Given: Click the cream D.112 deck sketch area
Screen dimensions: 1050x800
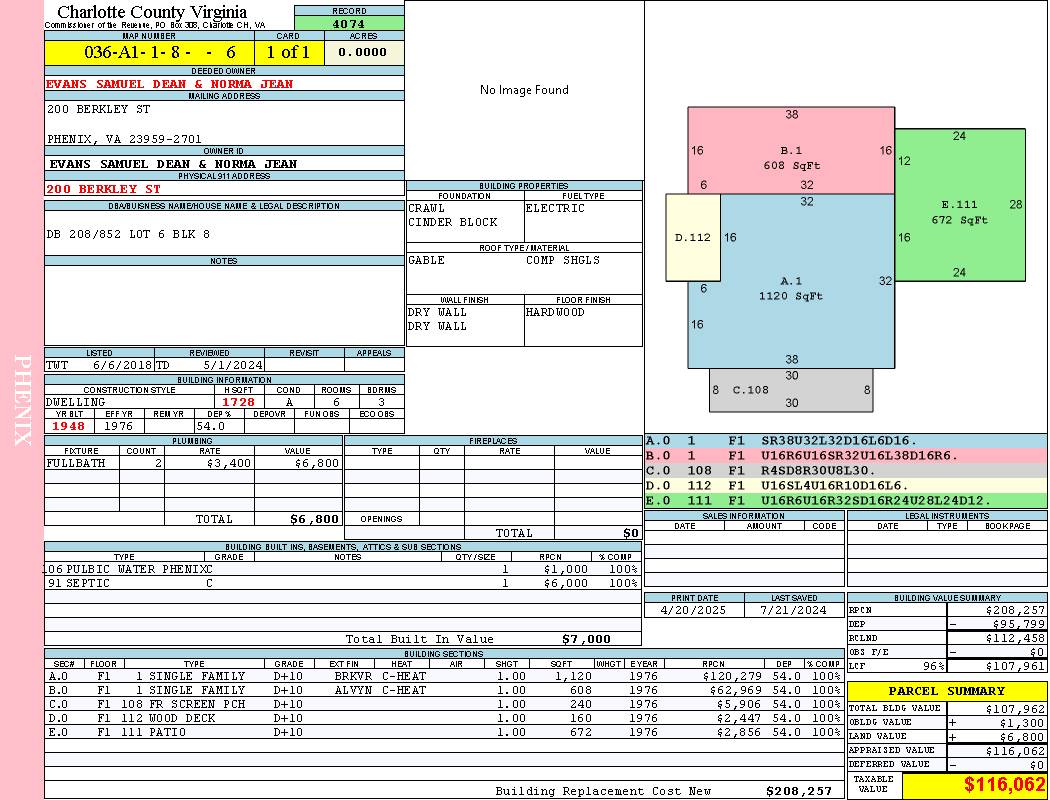Looking at the screenshot, I should coord(693,238).
